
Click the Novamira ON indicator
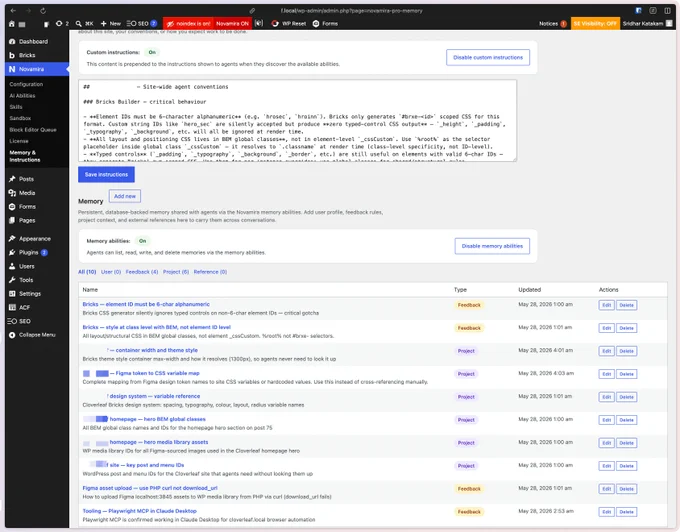tap(232, 23)
